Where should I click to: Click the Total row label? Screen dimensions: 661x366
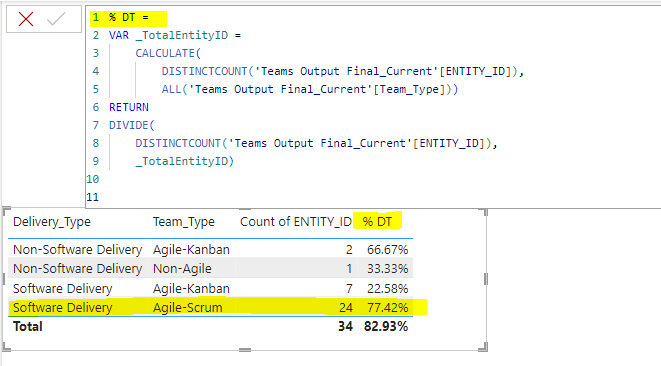28,327
